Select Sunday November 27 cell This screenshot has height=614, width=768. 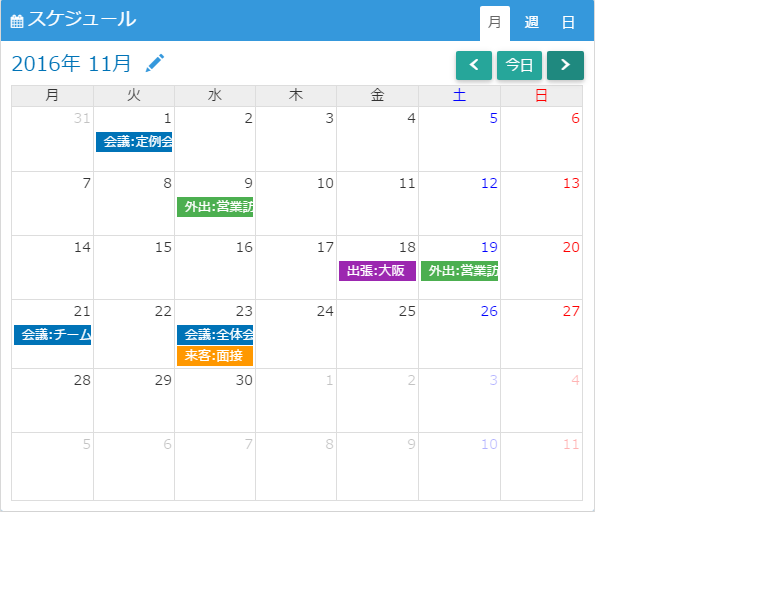[x=541, y=334]
